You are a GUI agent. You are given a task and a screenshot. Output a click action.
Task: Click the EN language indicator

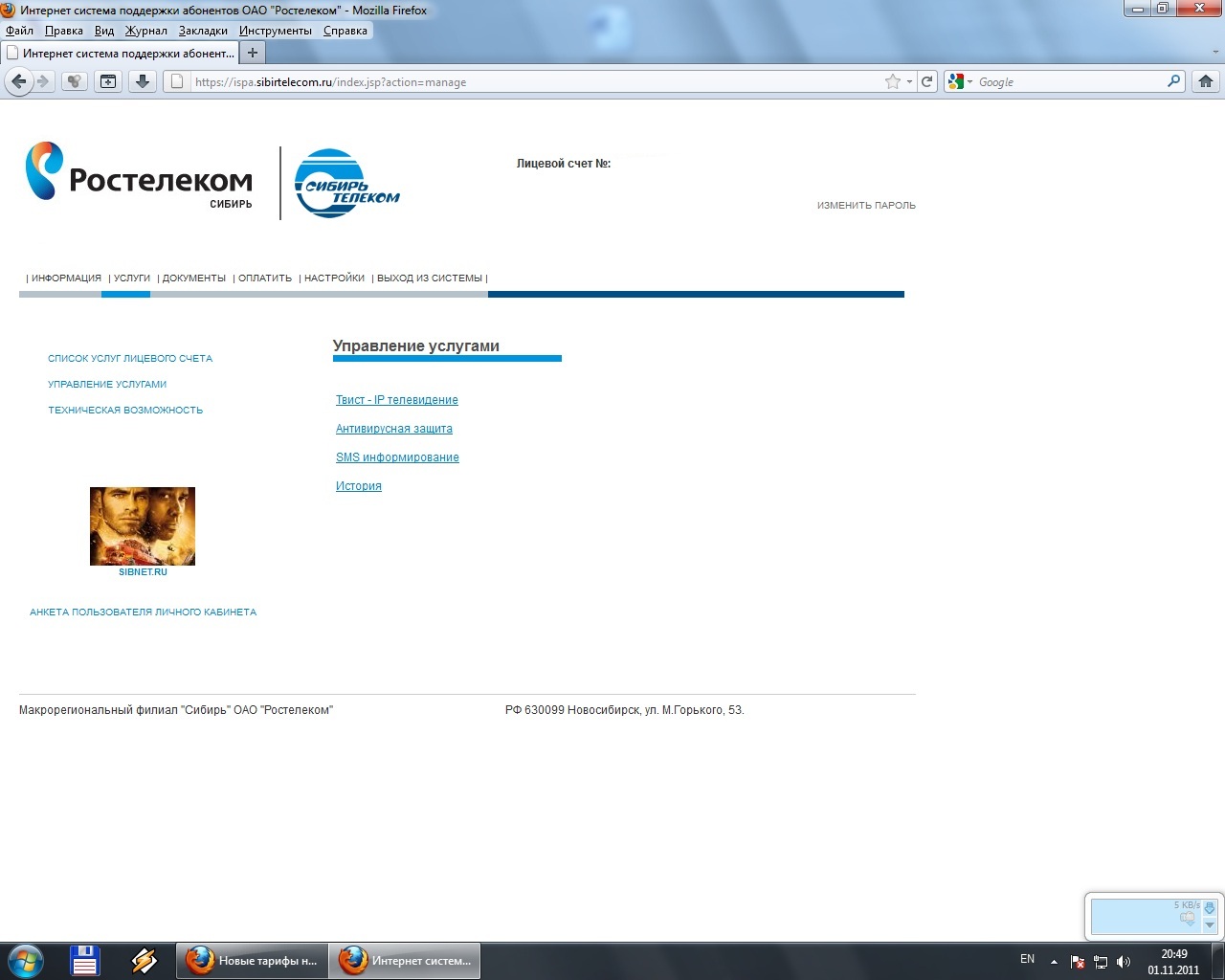(1027, 959)
